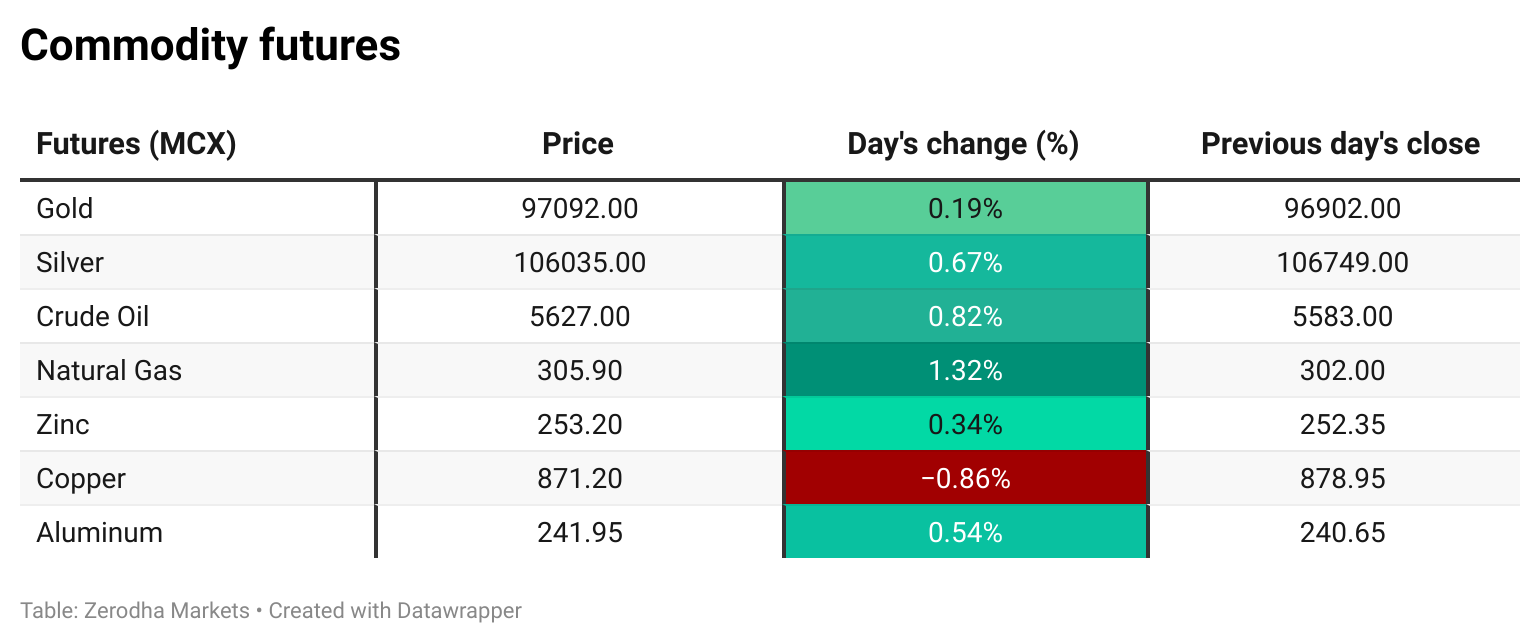Click Silver previous close 106749.00
Screen dimensions: 1540x644
(1342, 263)
